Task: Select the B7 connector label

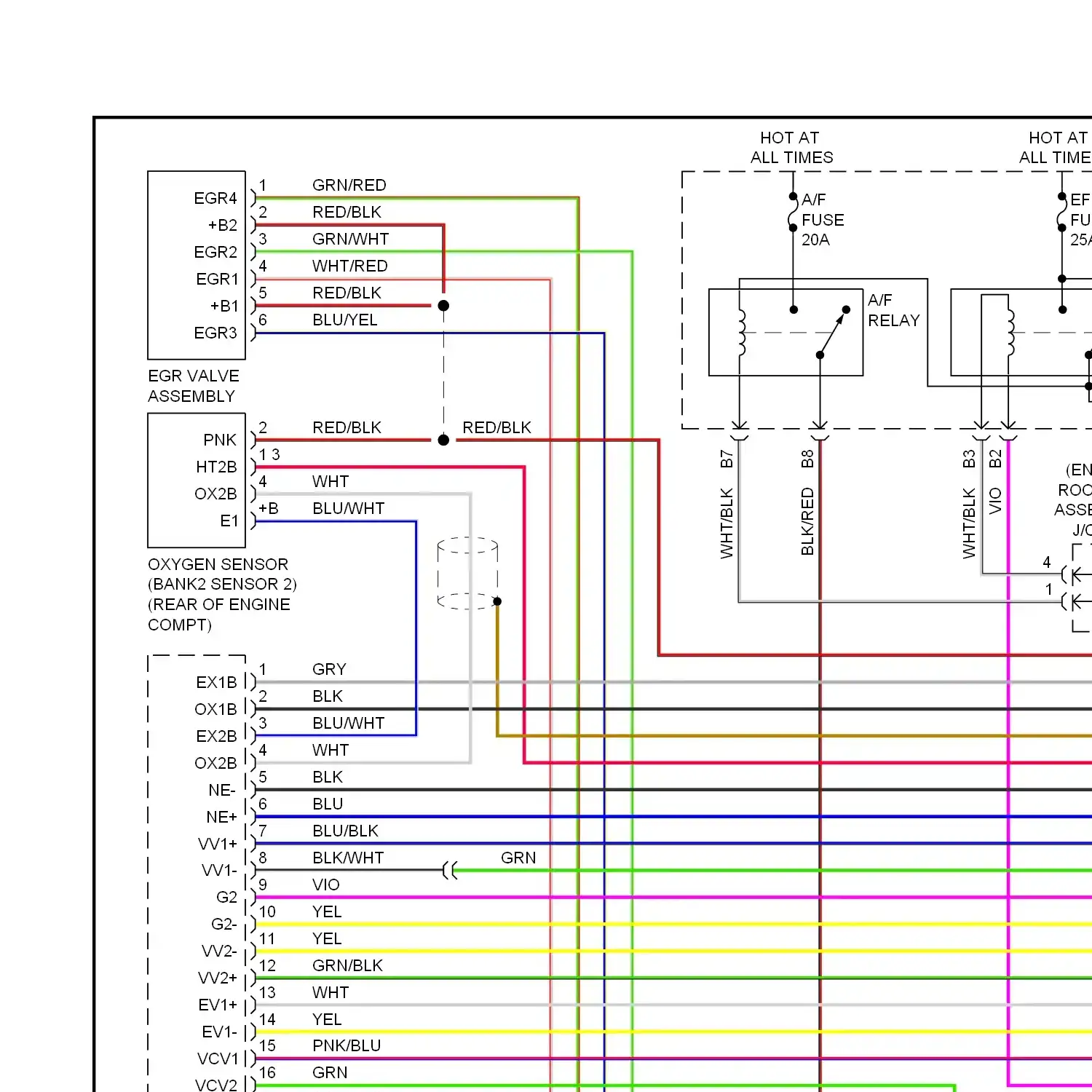Action: coord(726,459)
